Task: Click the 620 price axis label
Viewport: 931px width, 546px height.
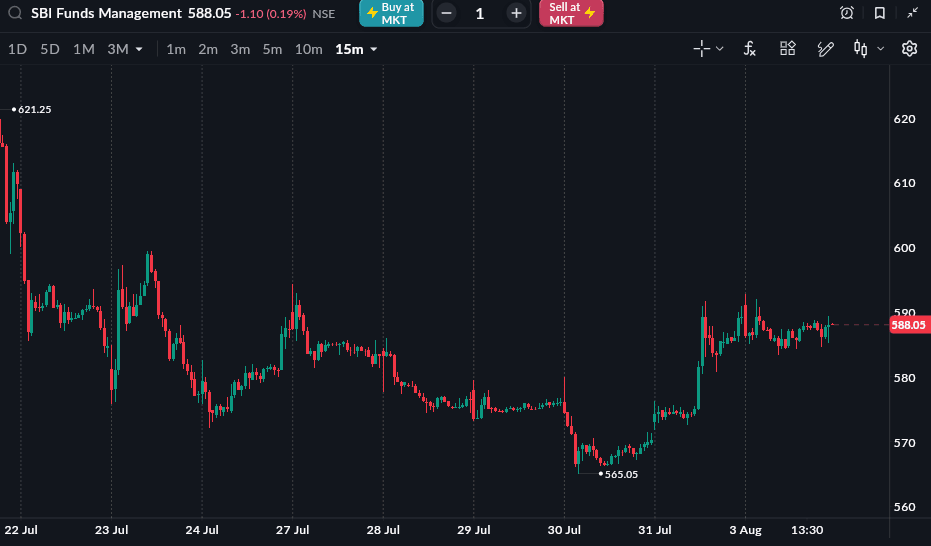Action: click(904, 119)
